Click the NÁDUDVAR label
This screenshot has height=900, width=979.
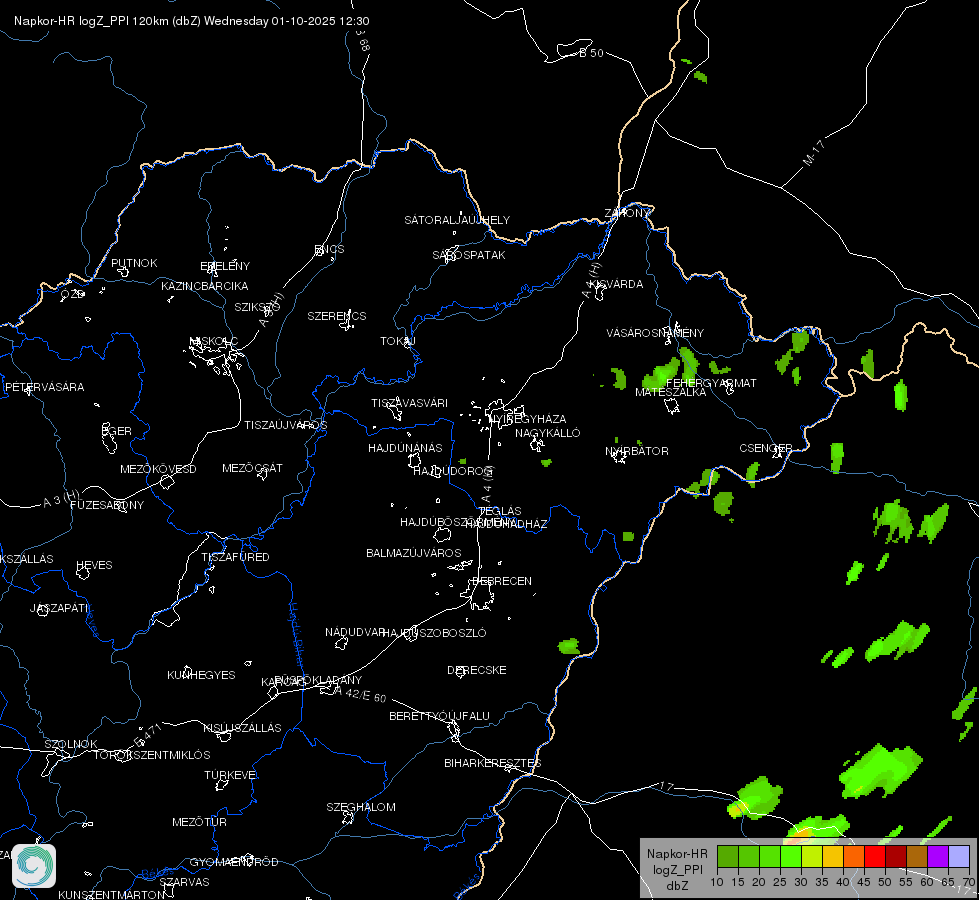355,632
